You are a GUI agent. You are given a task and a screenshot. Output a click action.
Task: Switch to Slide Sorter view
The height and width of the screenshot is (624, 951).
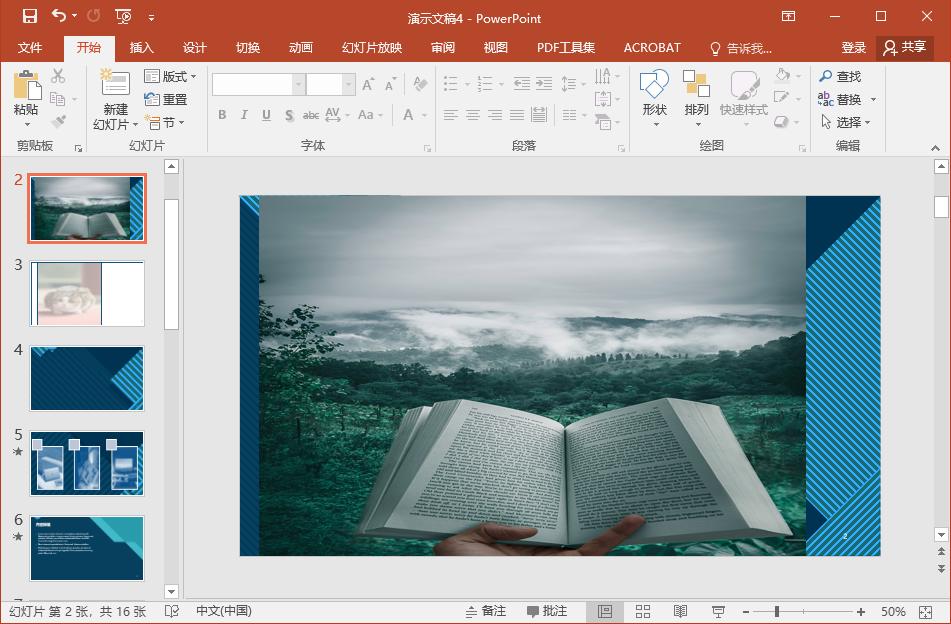(x=643, y=611)
